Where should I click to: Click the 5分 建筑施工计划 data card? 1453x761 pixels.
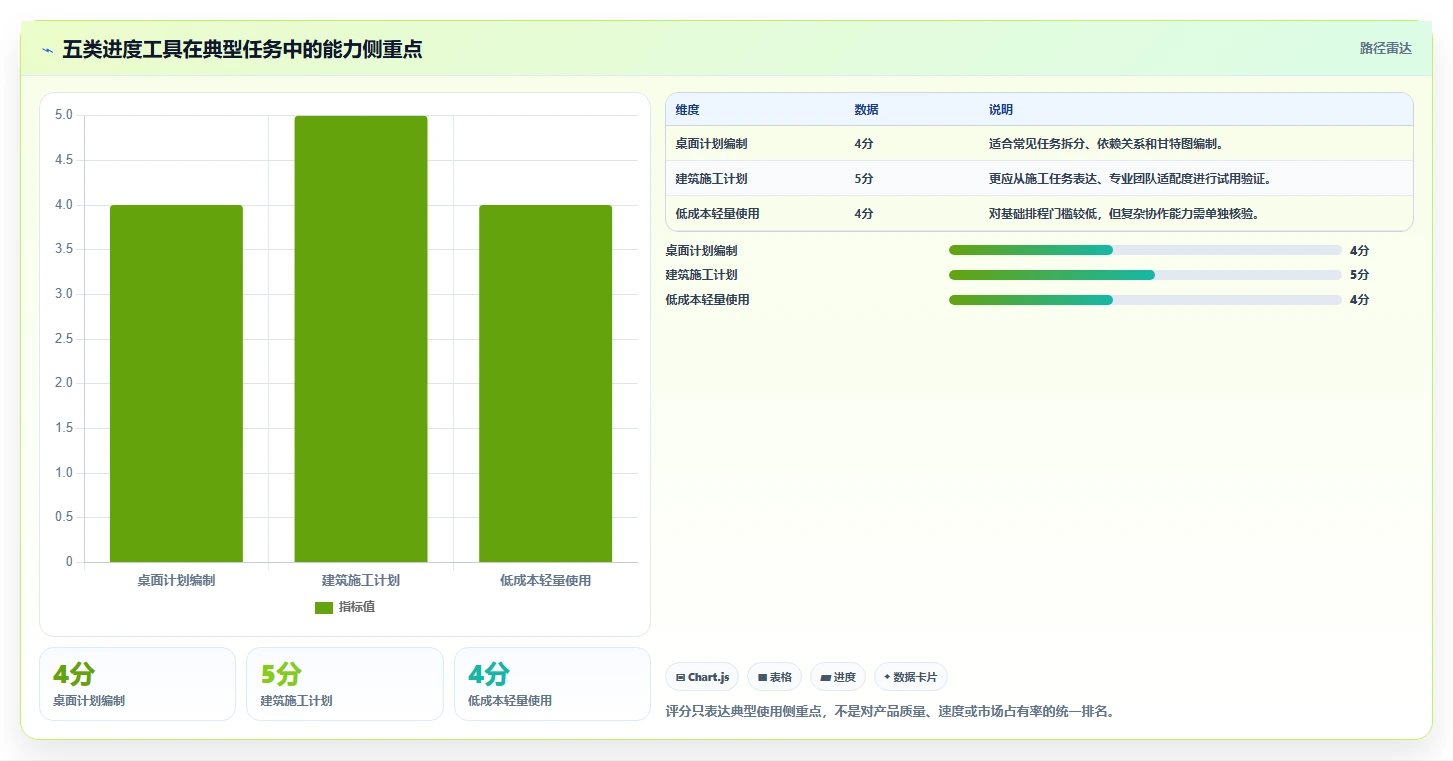click(345, 684)
